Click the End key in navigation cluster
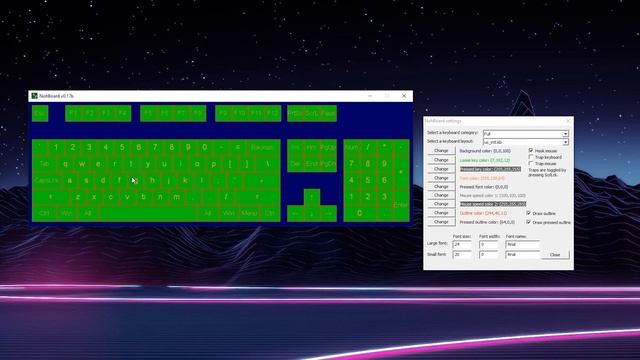Image resolution: width=640 pixels, height=360 pixels. pyautogui.click(x=312, y=164)
